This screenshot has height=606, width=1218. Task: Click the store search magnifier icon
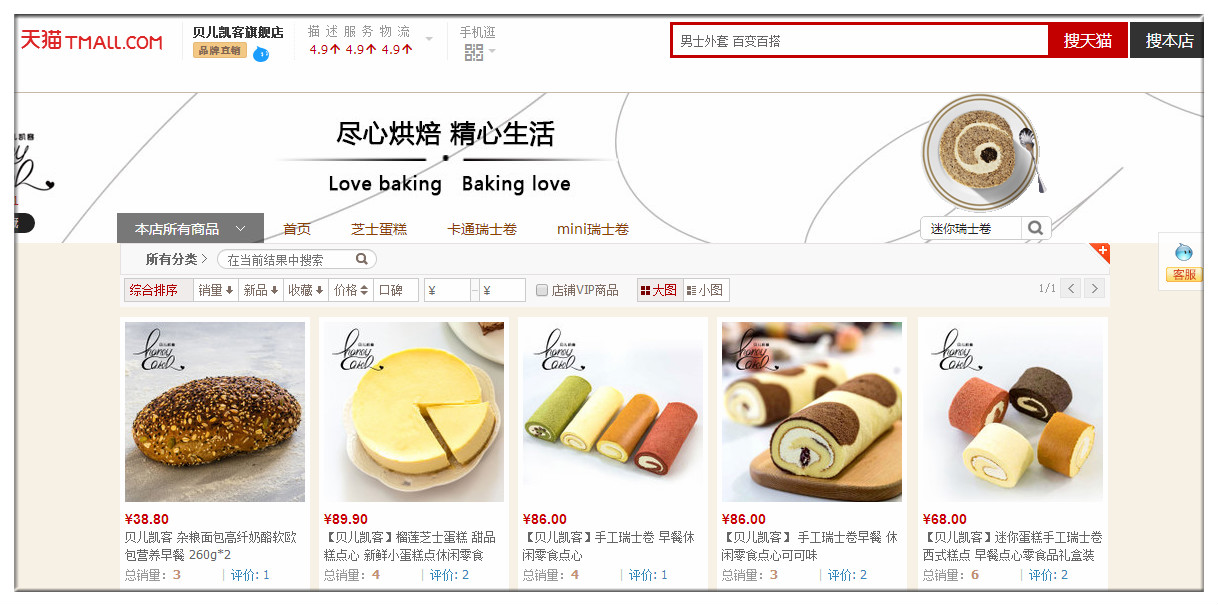point(1035,228)
